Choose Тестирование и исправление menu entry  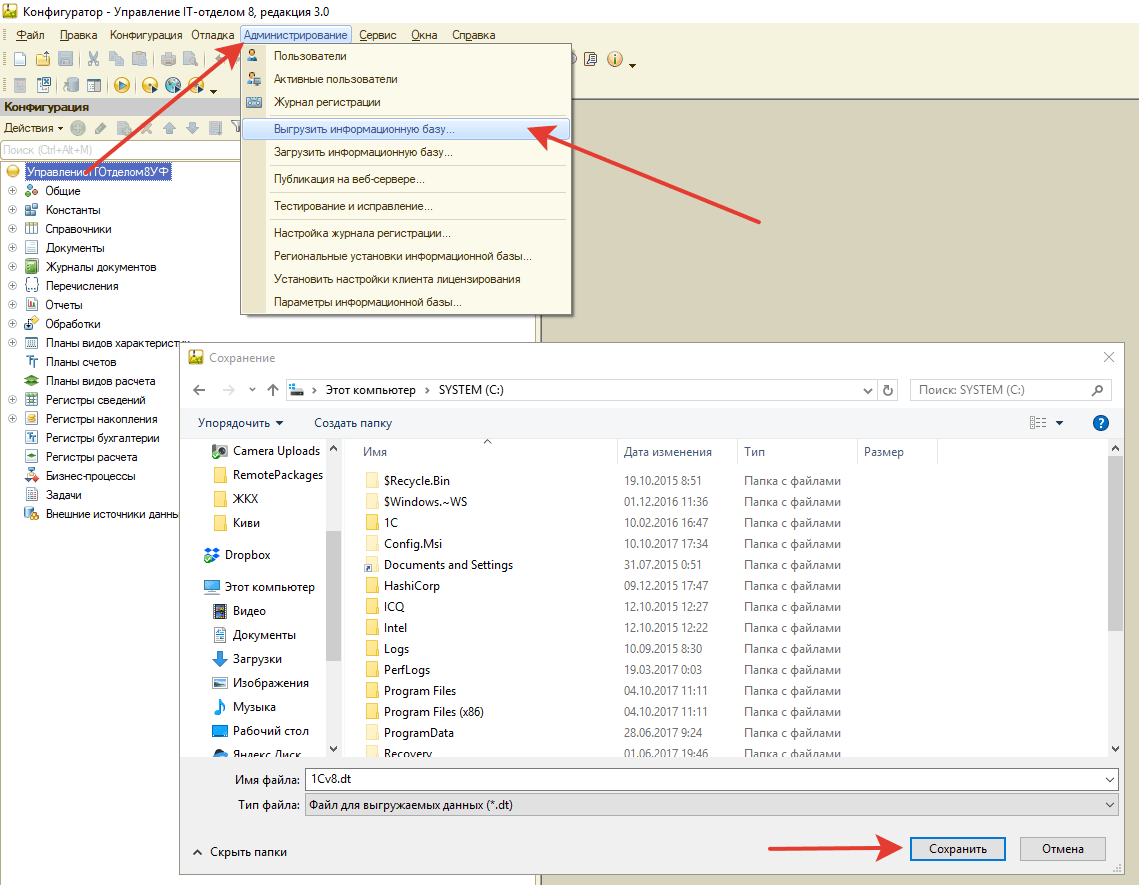pos(353,206)
